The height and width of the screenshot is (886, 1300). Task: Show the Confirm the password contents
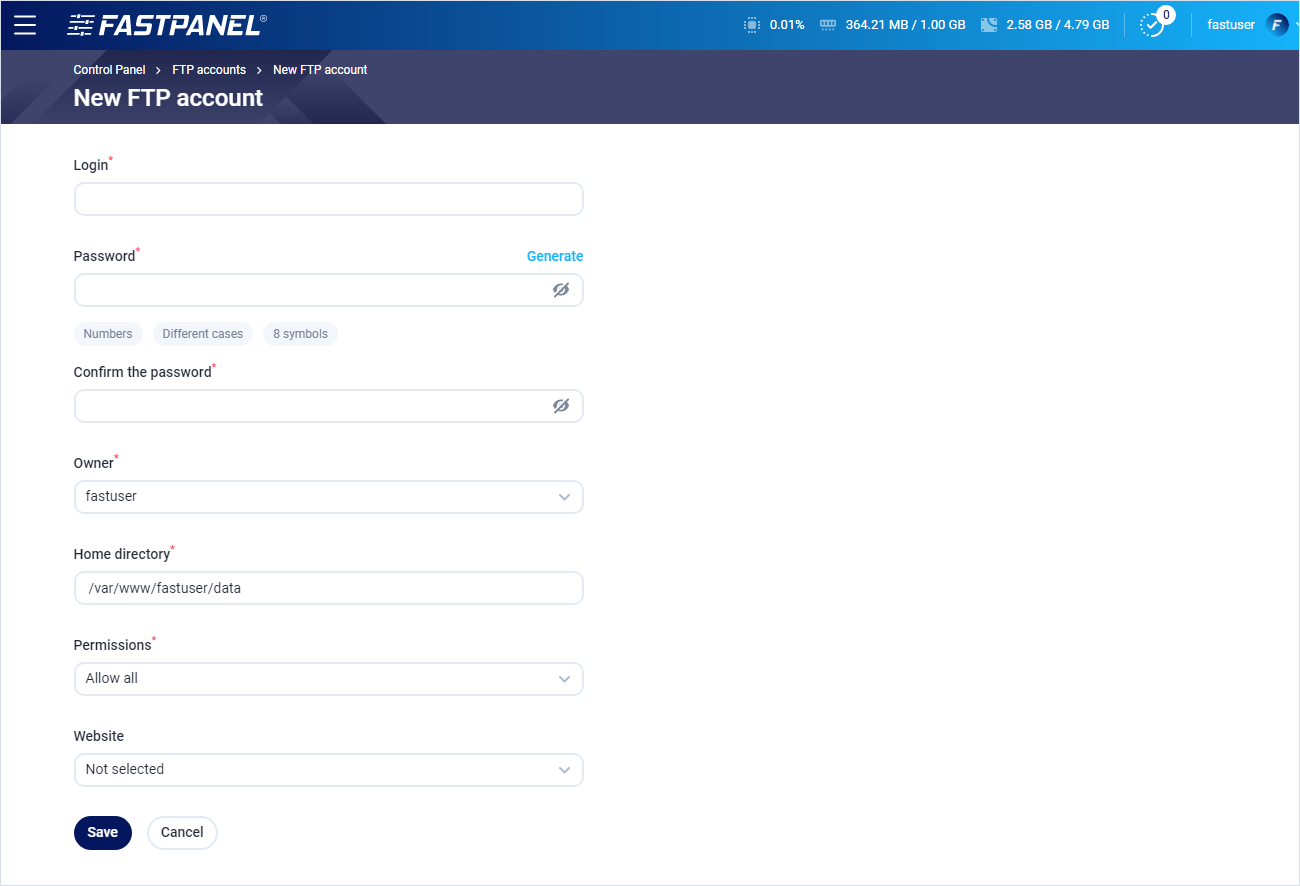(x=561, y=406)
